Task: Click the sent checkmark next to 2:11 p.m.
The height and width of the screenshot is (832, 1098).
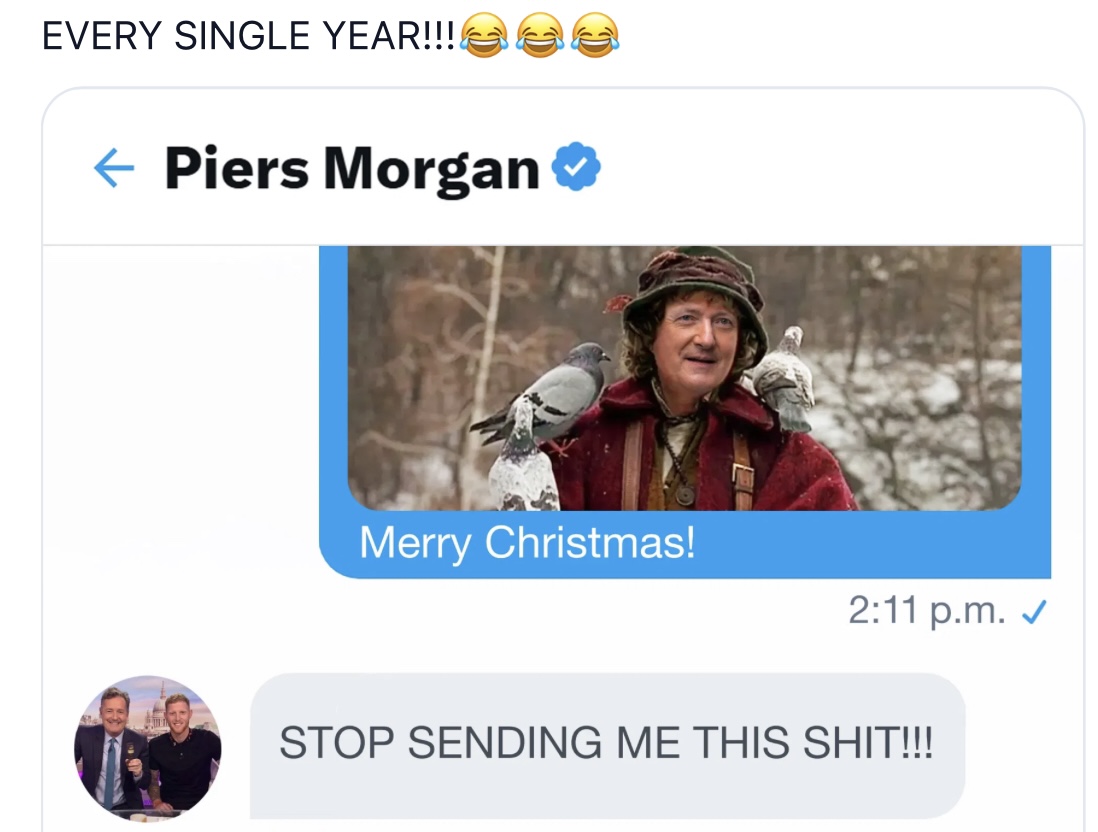Action: point(1034,612)
